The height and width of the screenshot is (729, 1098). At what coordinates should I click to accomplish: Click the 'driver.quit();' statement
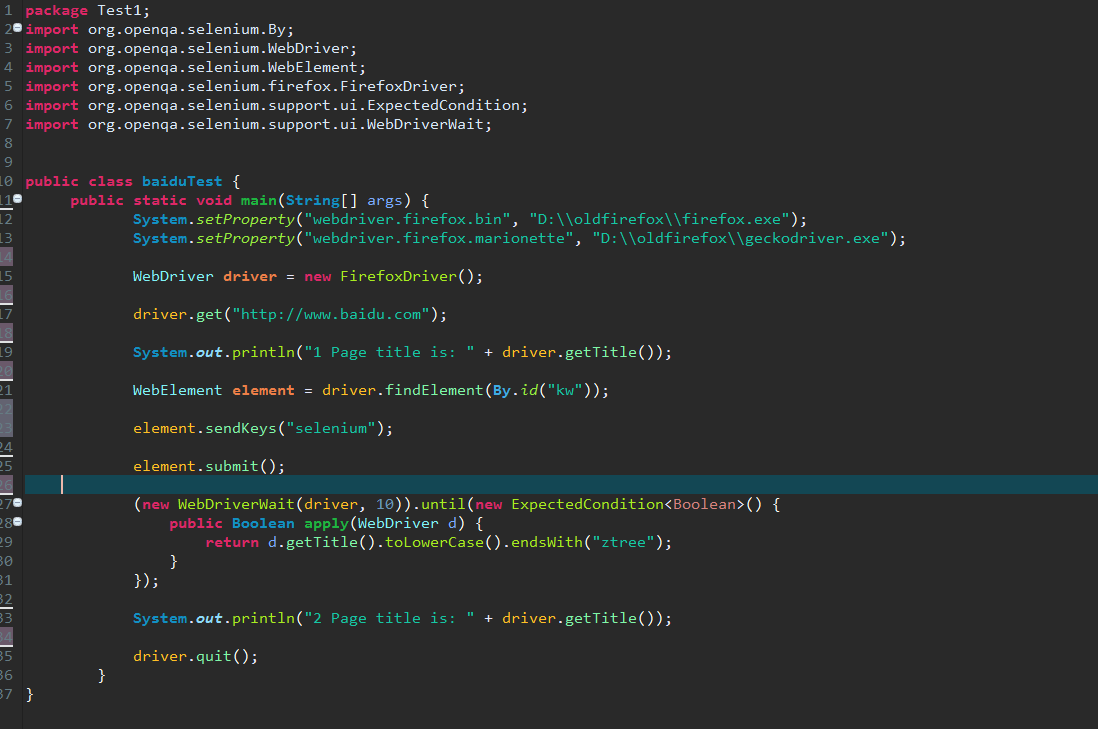[195, 656]
